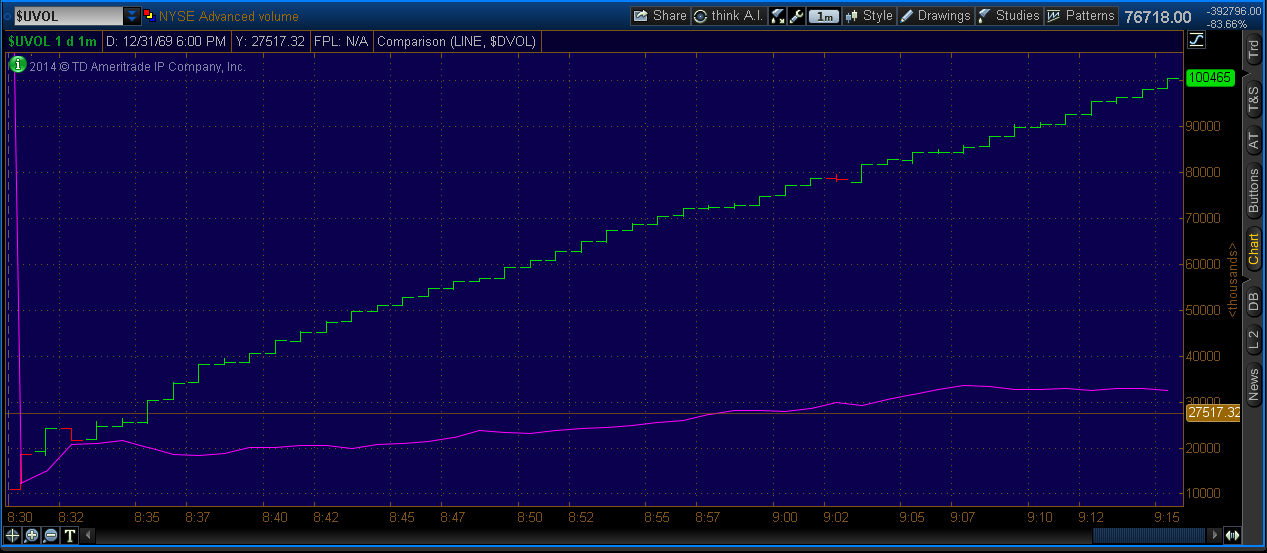Viewport: 1267px width, 553px height.
Task: Click the zoom out magnifier icon
Action: [51, 535]
